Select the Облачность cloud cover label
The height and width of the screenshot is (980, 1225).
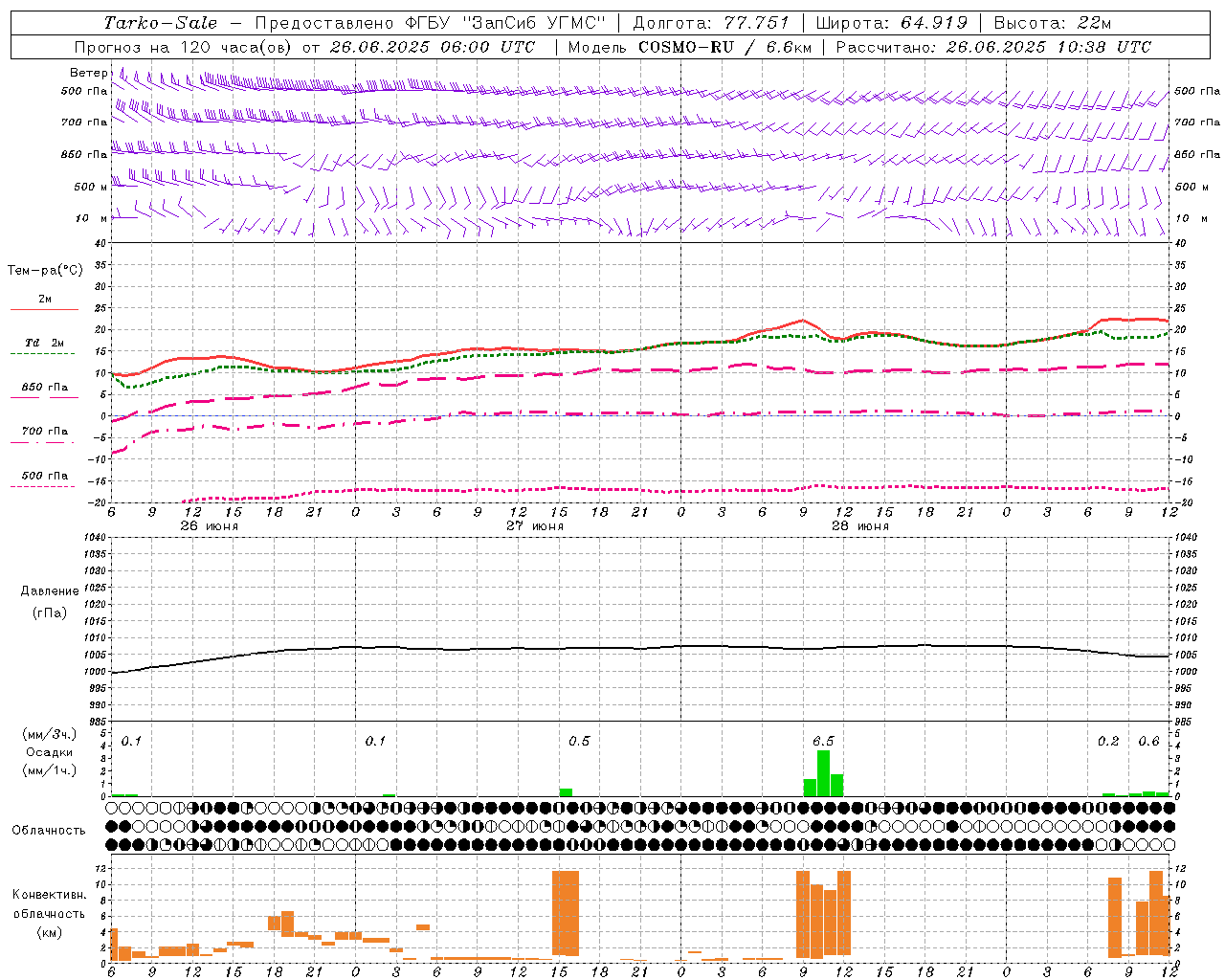tap(49, 831)
